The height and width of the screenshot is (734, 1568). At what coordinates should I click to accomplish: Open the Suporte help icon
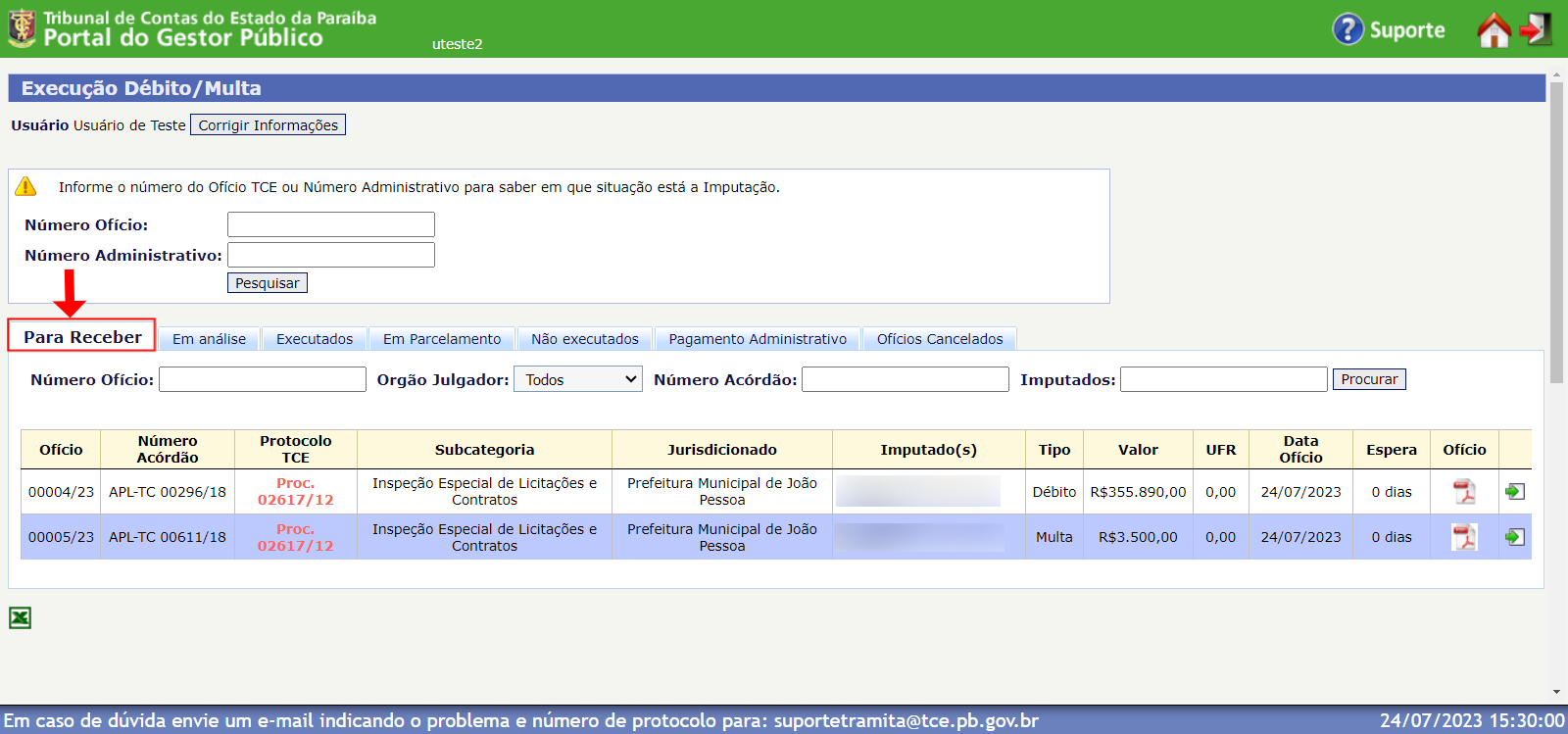(x=1347, y=29)
